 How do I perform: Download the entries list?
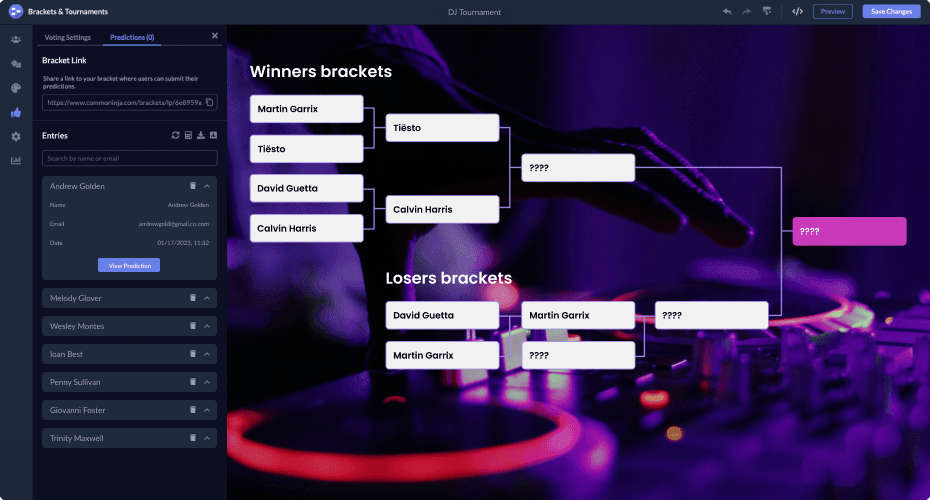(x=201, y=135)
